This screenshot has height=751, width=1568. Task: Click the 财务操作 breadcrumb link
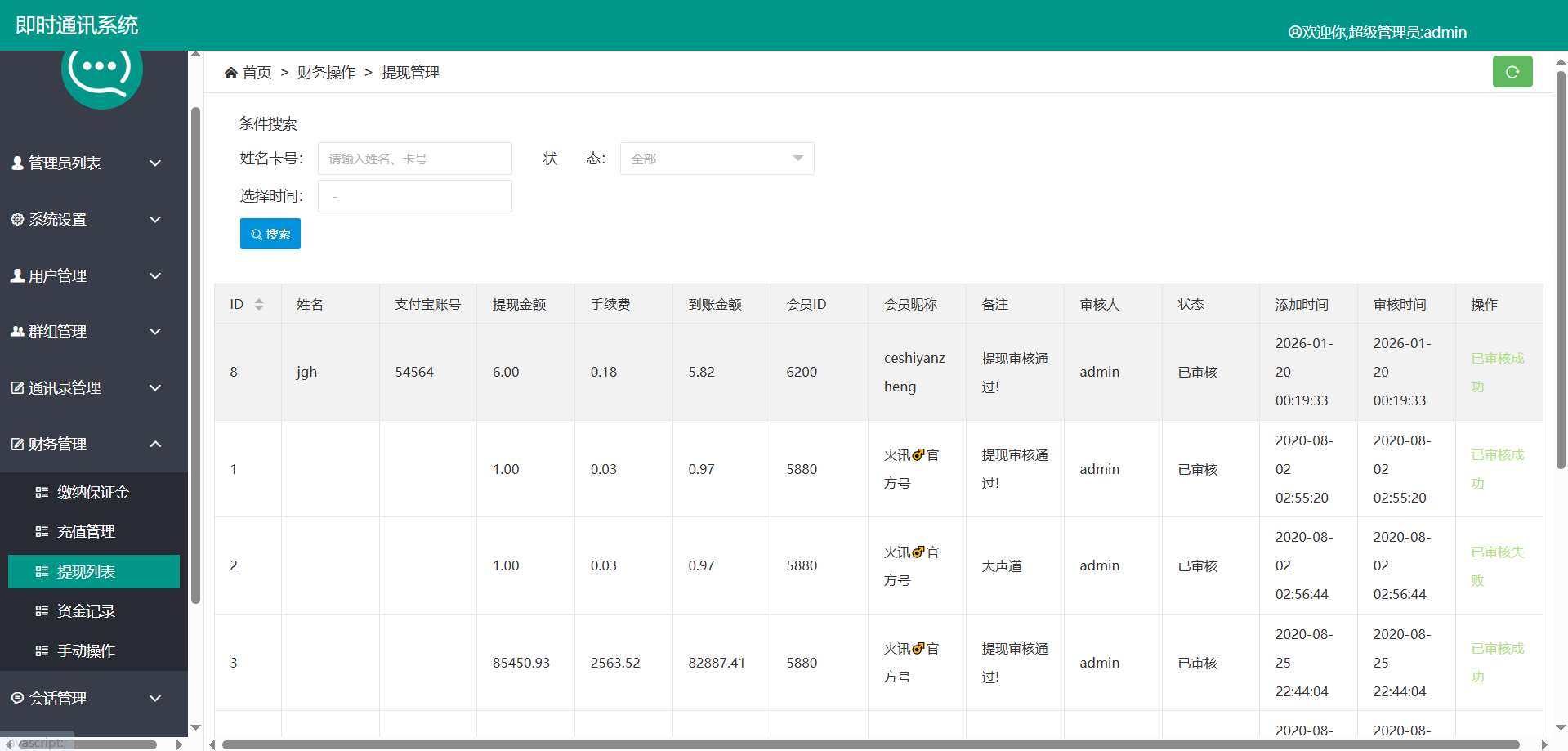coord(326,73)
